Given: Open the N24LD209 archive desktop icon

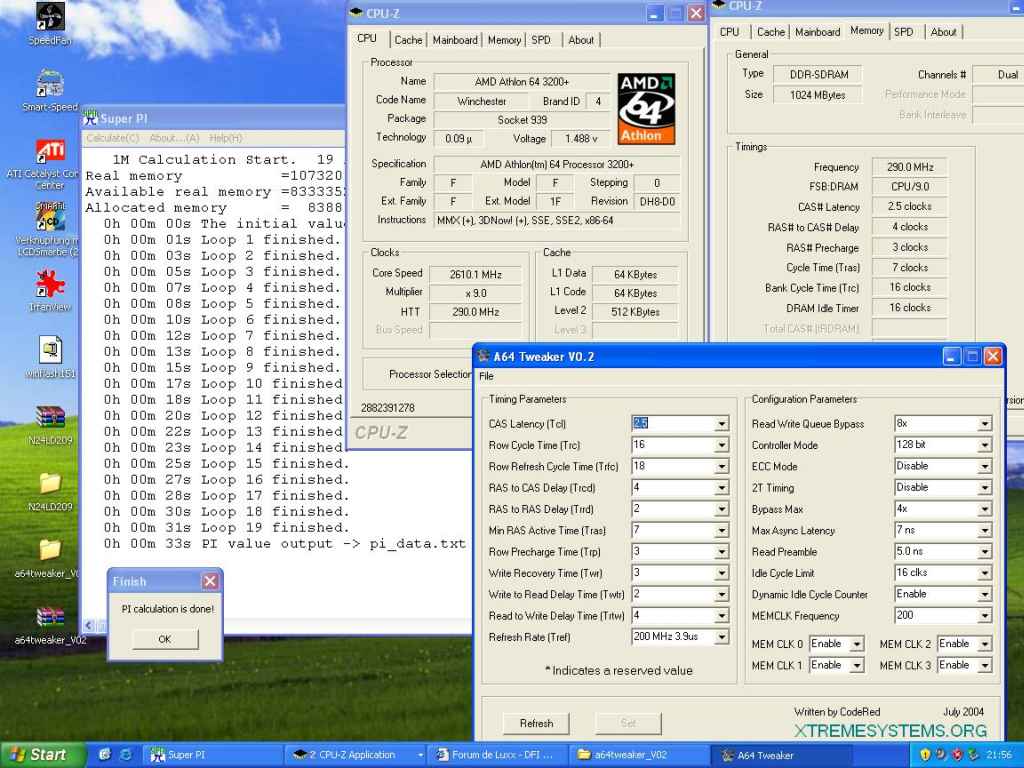Looking at the screenshot, I should 50,417.
